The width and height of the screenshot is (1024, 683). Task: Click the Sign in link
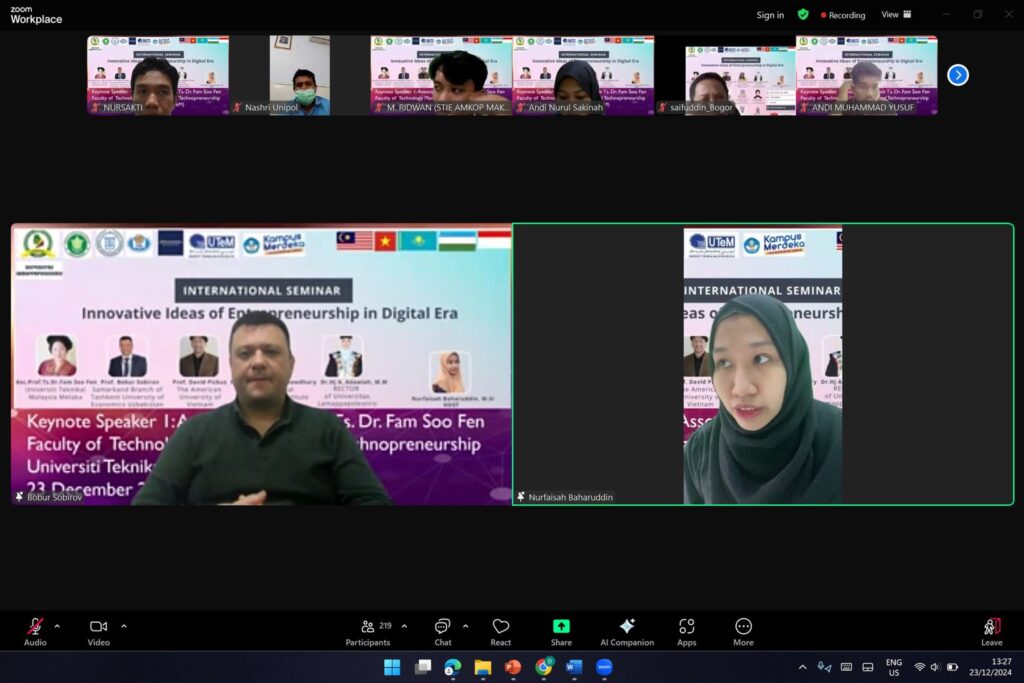pos(770,15)
